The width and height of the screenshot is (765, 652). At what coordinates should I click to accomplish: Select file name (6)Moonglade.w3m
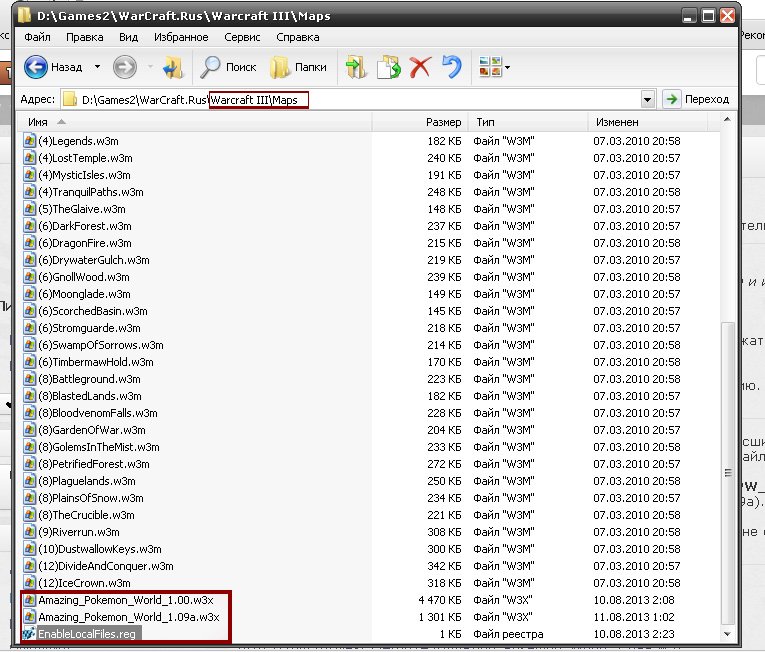point(84,294)
